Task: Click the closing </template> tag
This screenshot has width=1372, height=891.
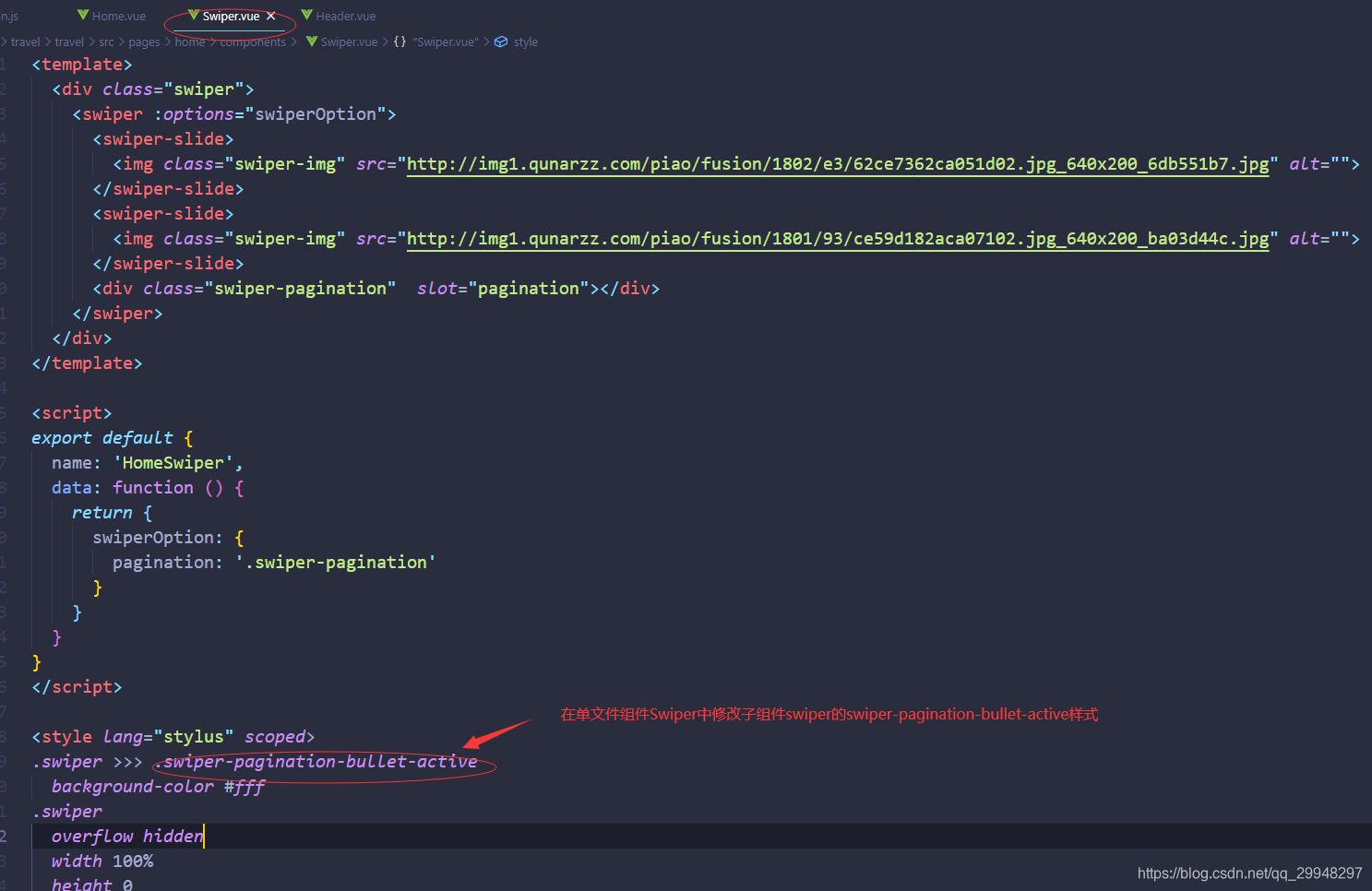Action: [87, 362]
